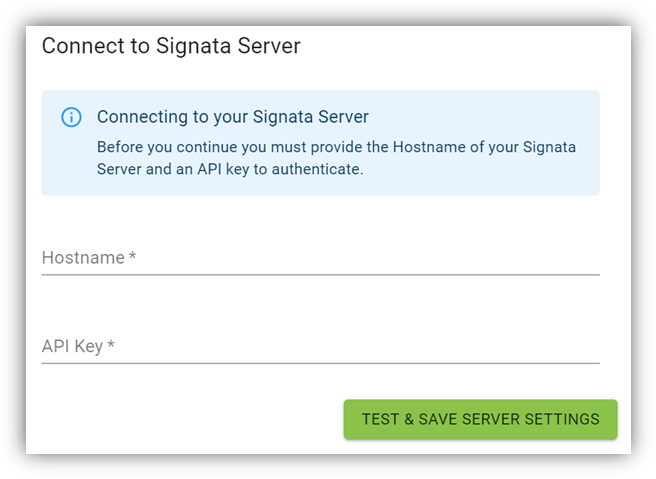The image size is (656, 479).
Task: Click the info alert description text
Action: (336, 158)
